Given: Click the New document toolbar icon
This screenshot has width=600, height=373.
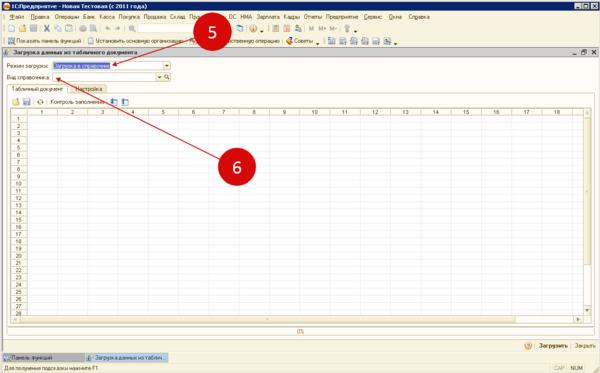Looking at the screenshot, I should point(11,29).
